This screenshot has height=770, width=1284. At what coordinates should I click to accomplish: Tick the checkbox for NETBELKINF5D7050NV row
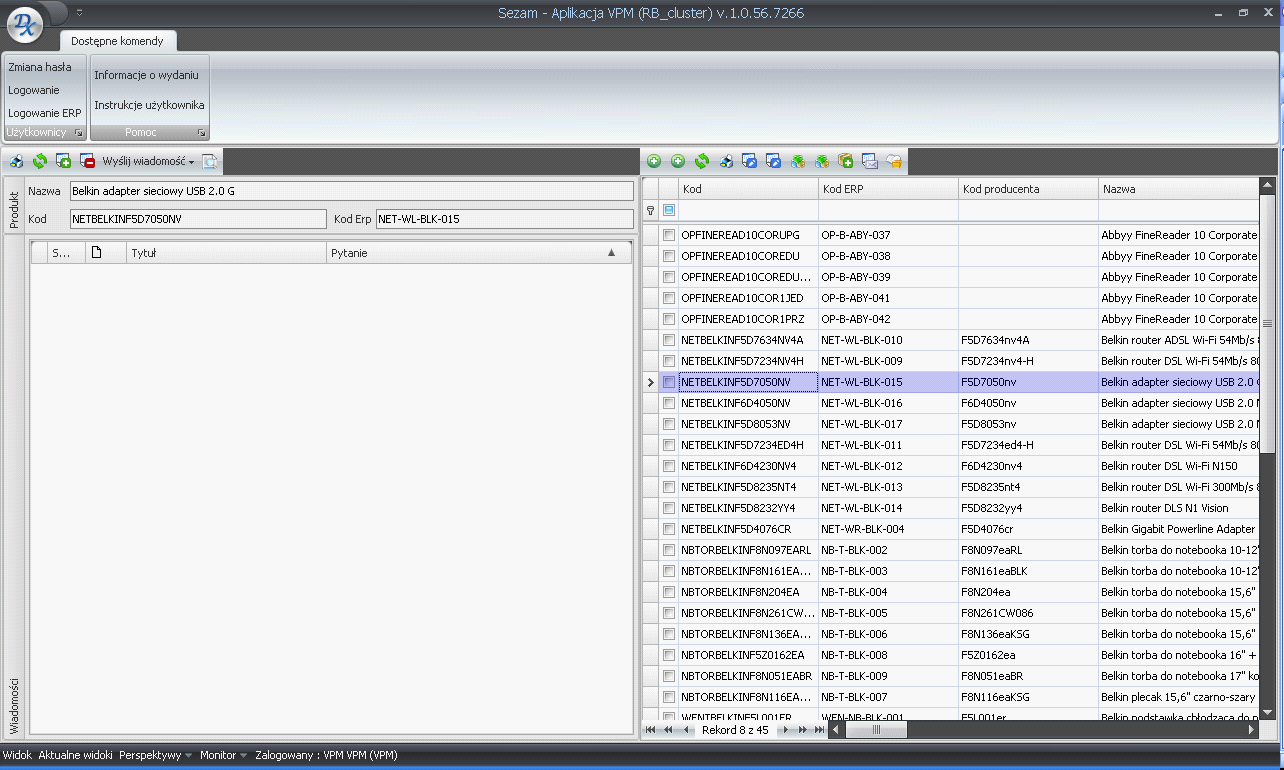pos(669,382)
